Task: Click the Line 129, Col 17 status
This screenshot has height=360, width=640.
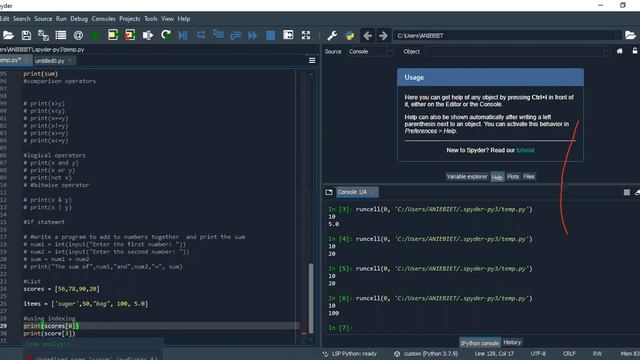Action: (494, 354)
